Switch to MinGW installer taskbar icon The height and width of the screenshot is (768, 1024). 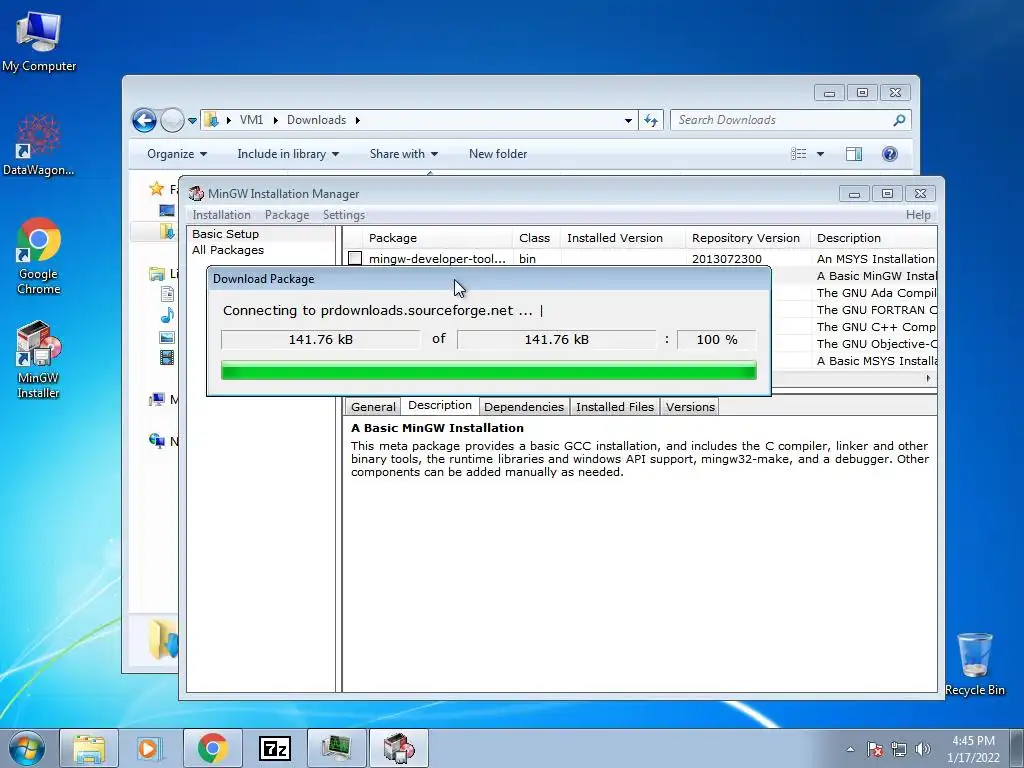[x=399, y=748]
